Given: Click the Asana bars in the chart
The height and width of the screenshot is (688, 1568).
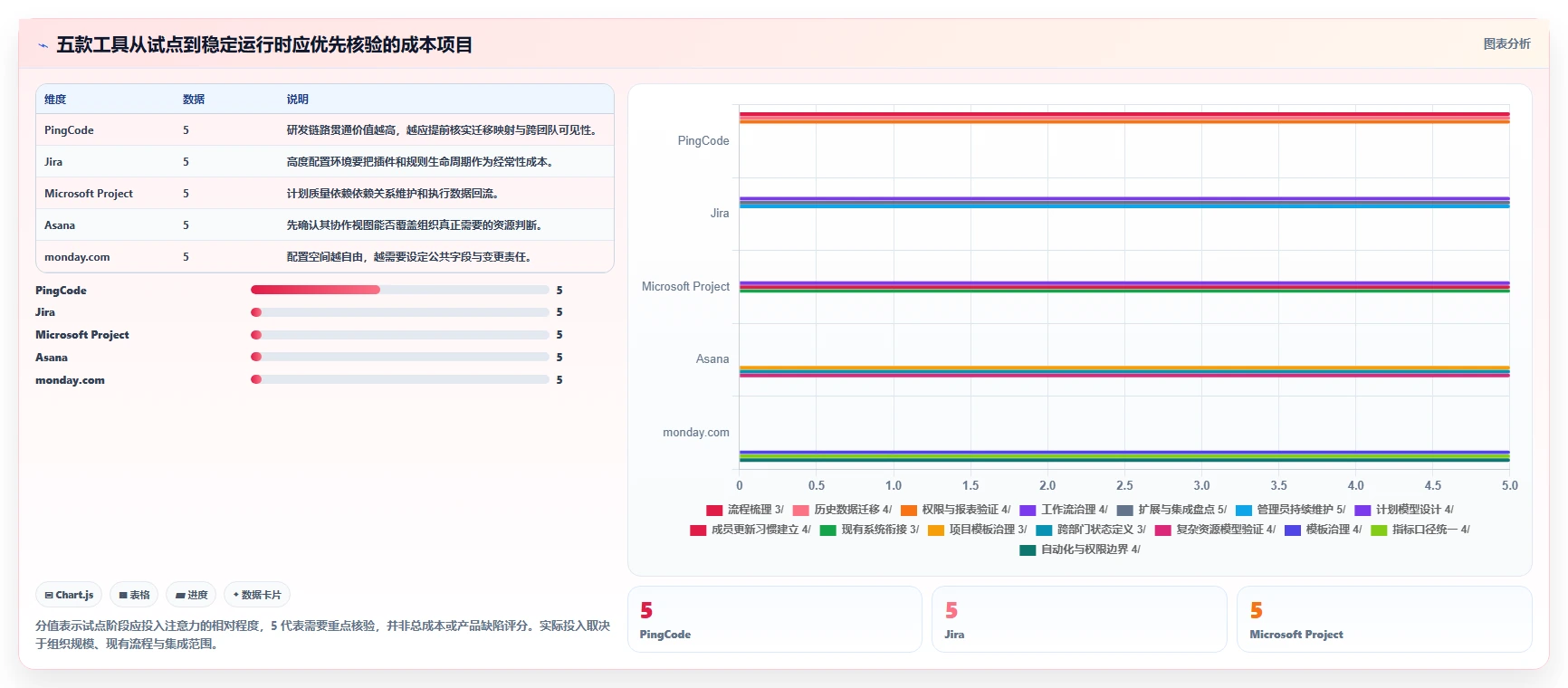Looking at the screenshot, I should click(1124, 371).
